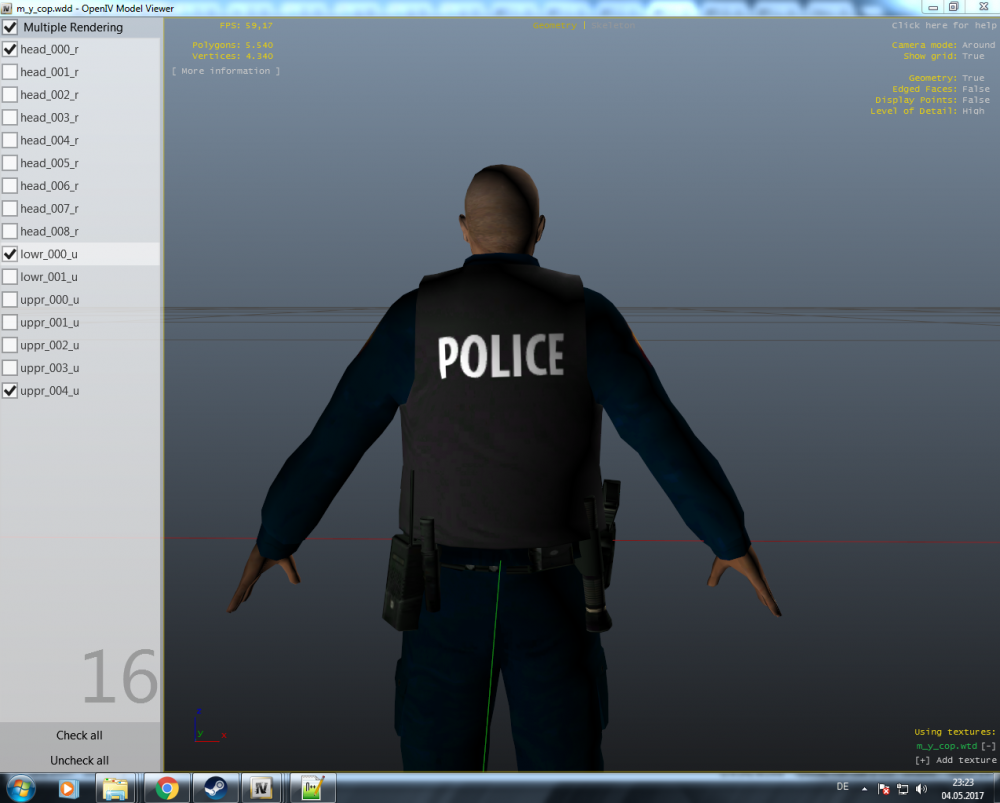Image resolution: width=1000 pixels, height=803 pixels.
Task: Enable the head_002_r checkbox
Action: (10, 94)
